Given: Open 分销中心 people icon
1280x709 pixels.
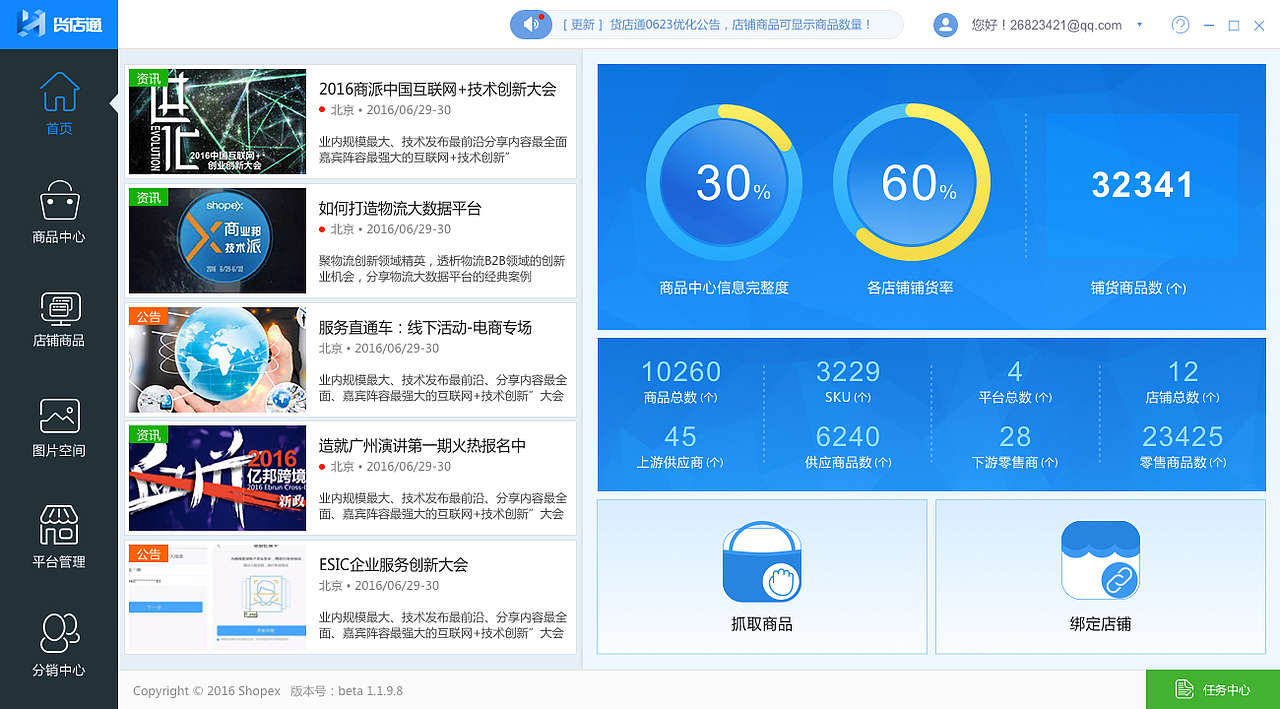Looking at the screenshot, I should (x=59, y=633).
